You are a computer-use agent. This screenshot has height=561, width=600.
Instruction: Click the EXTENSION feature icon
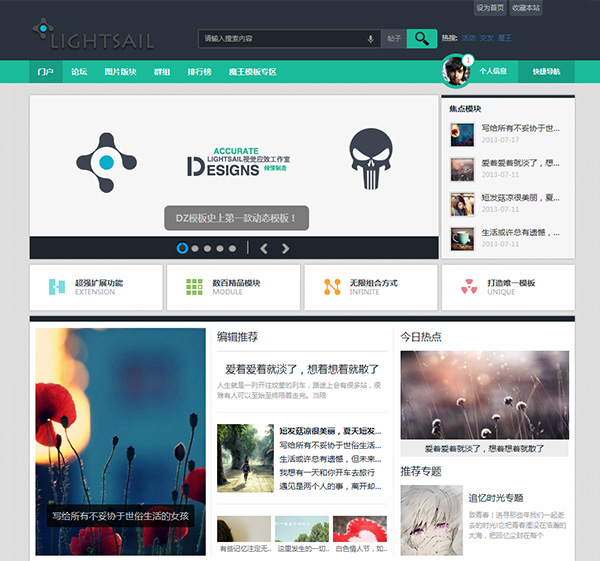(x=57, y=287)
